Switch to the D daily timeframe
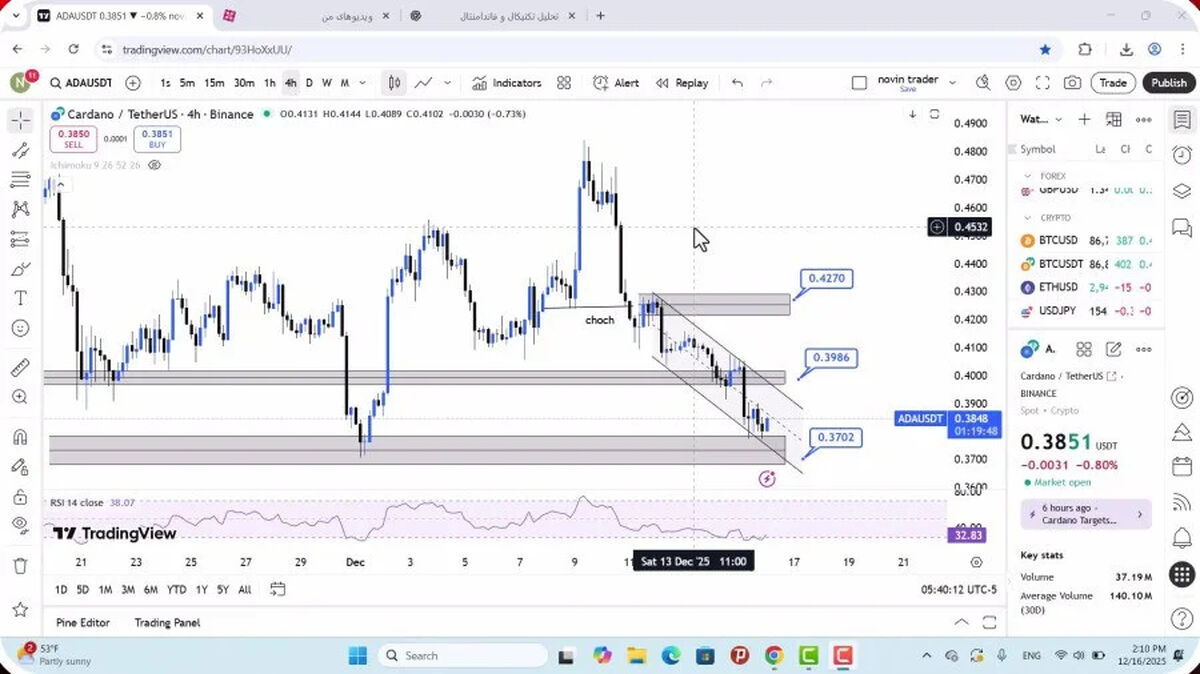 [x=309, y=83]
